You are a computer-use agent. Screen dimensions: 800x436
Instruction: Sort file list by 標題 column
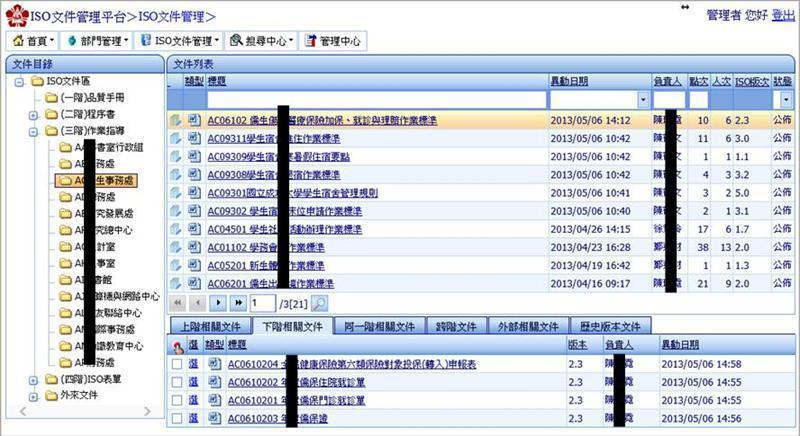[217, 81]
